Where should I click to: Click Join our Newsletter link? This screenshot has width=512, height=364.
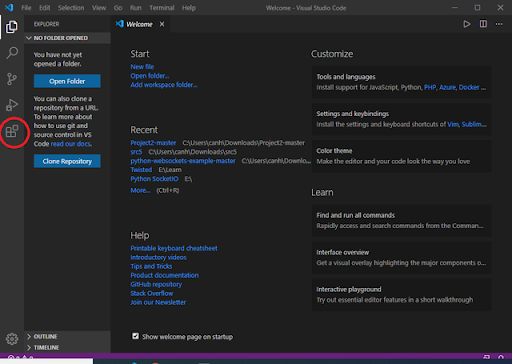point(158,302)
